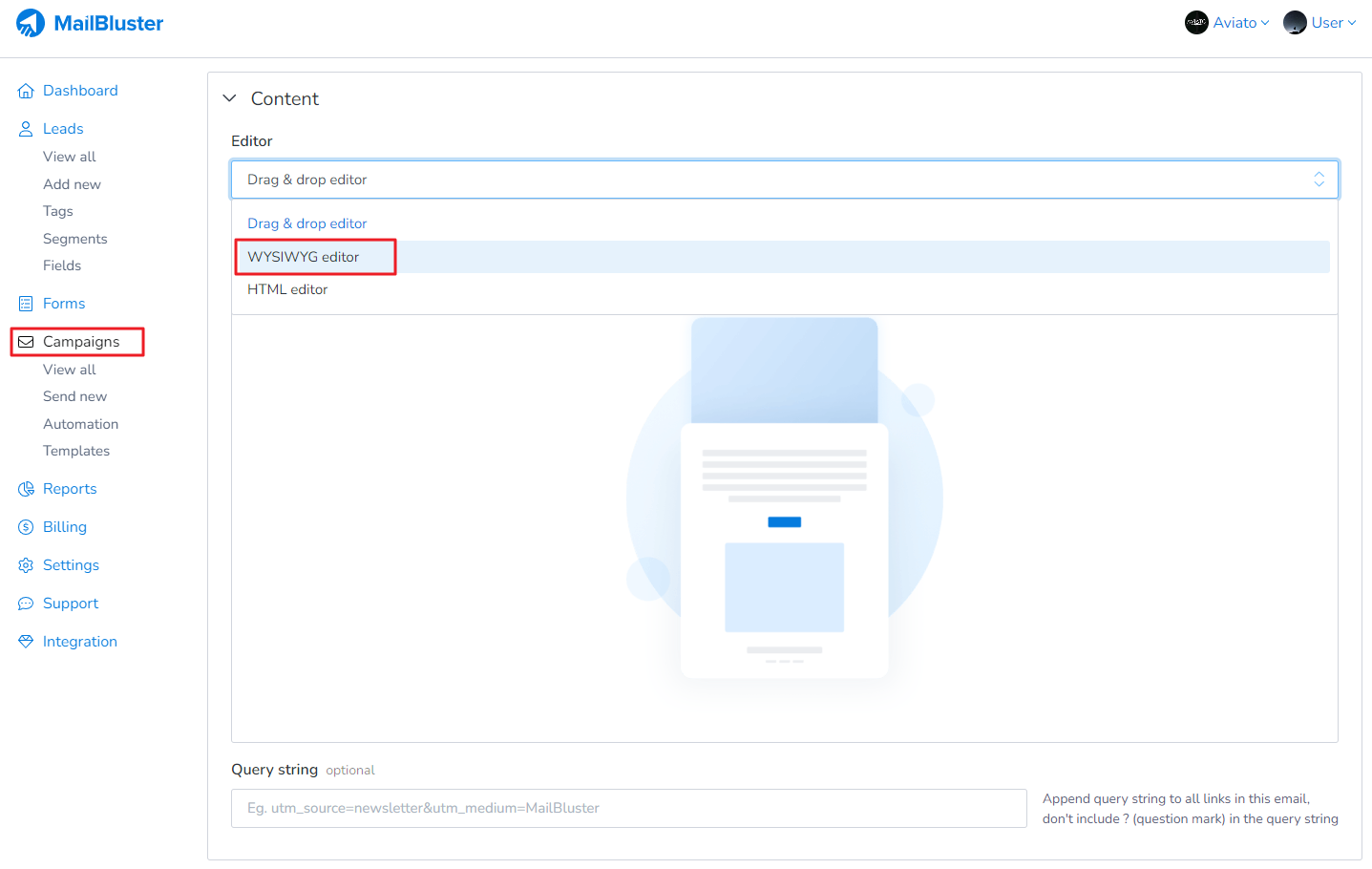The height and width of the screenshot is (869, 1372).
Task: Open Send new under Campaigns
Action: coord(74,396)
